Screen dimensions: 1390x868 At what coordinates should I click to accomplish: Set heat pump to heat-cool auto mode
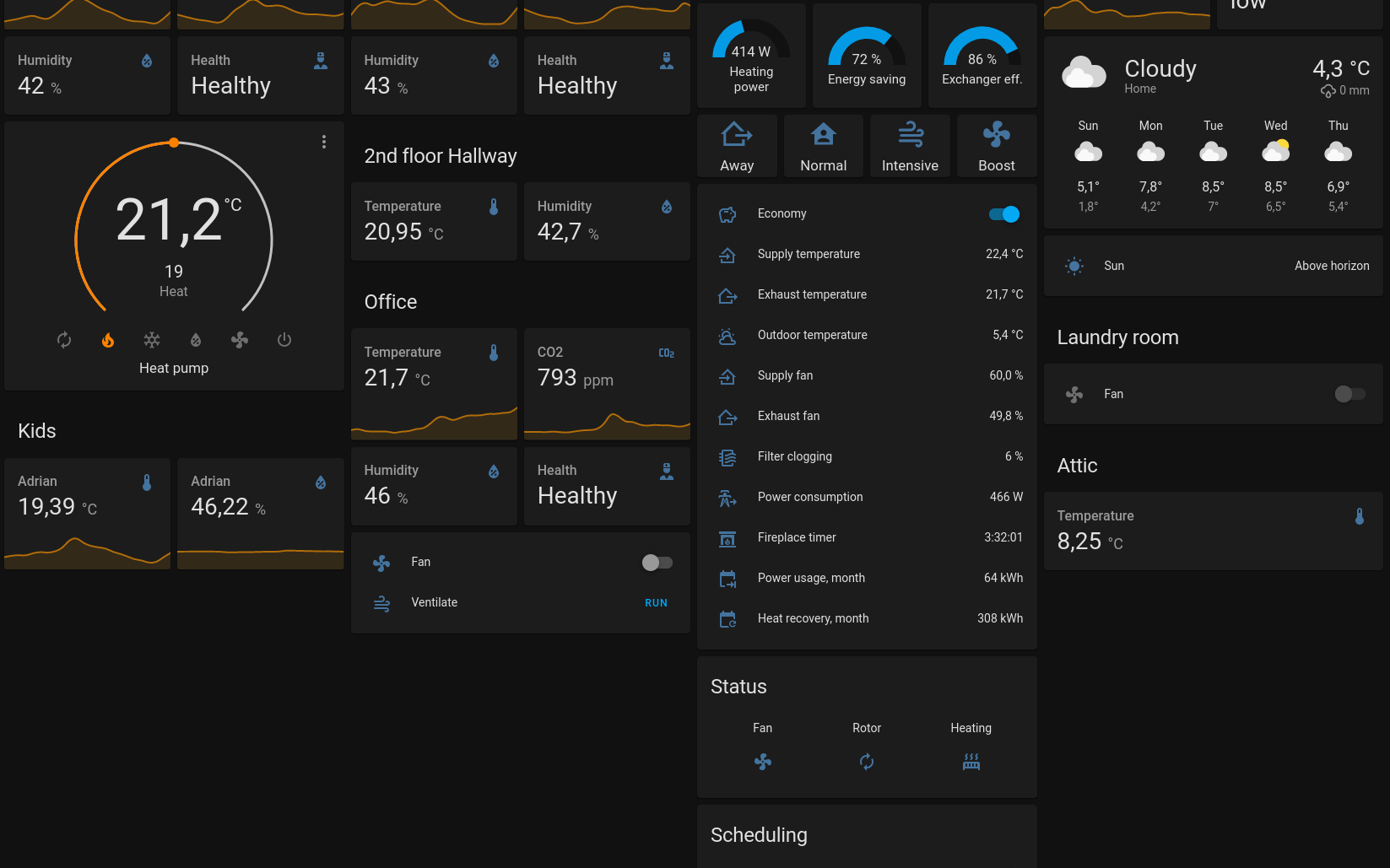[x=64, y=340]
